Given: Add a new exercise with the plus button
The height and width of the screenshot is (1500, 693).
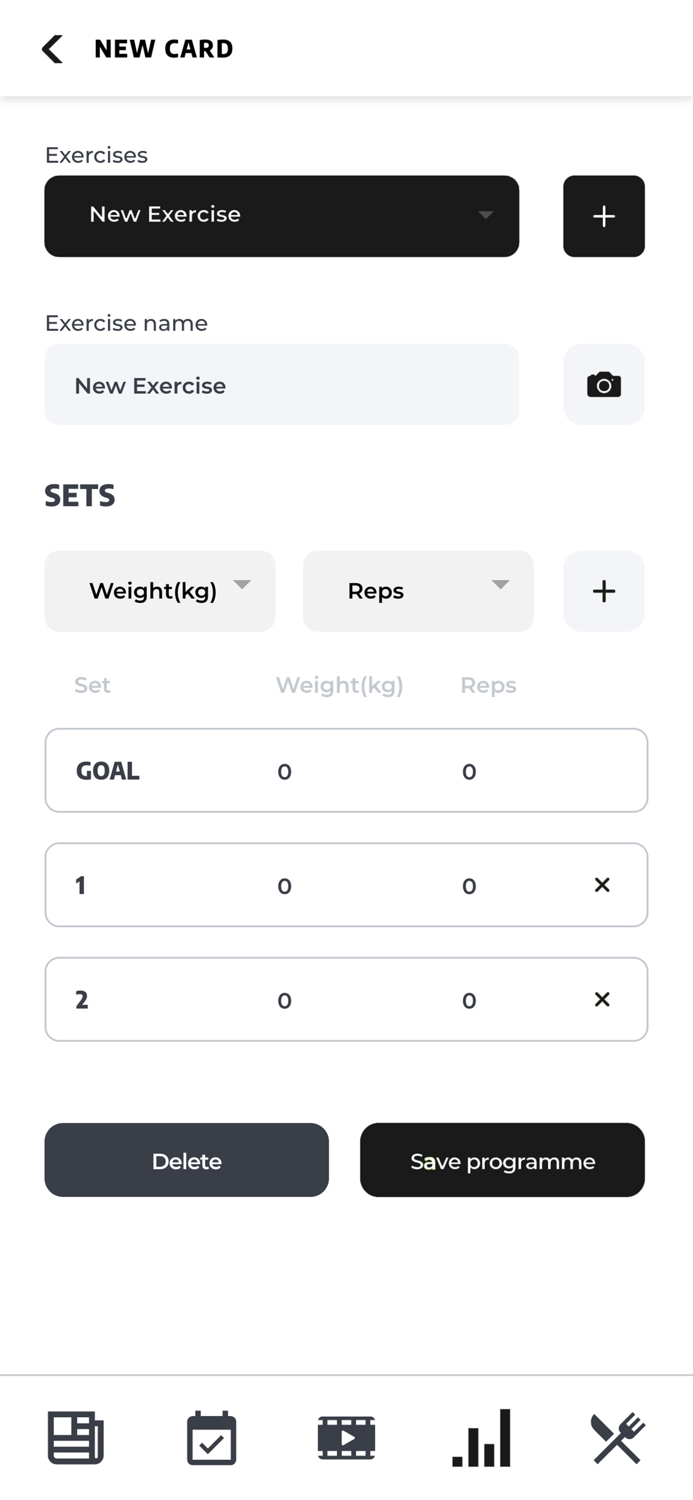Looking at the screenshot, I should (x=604, y=216).
